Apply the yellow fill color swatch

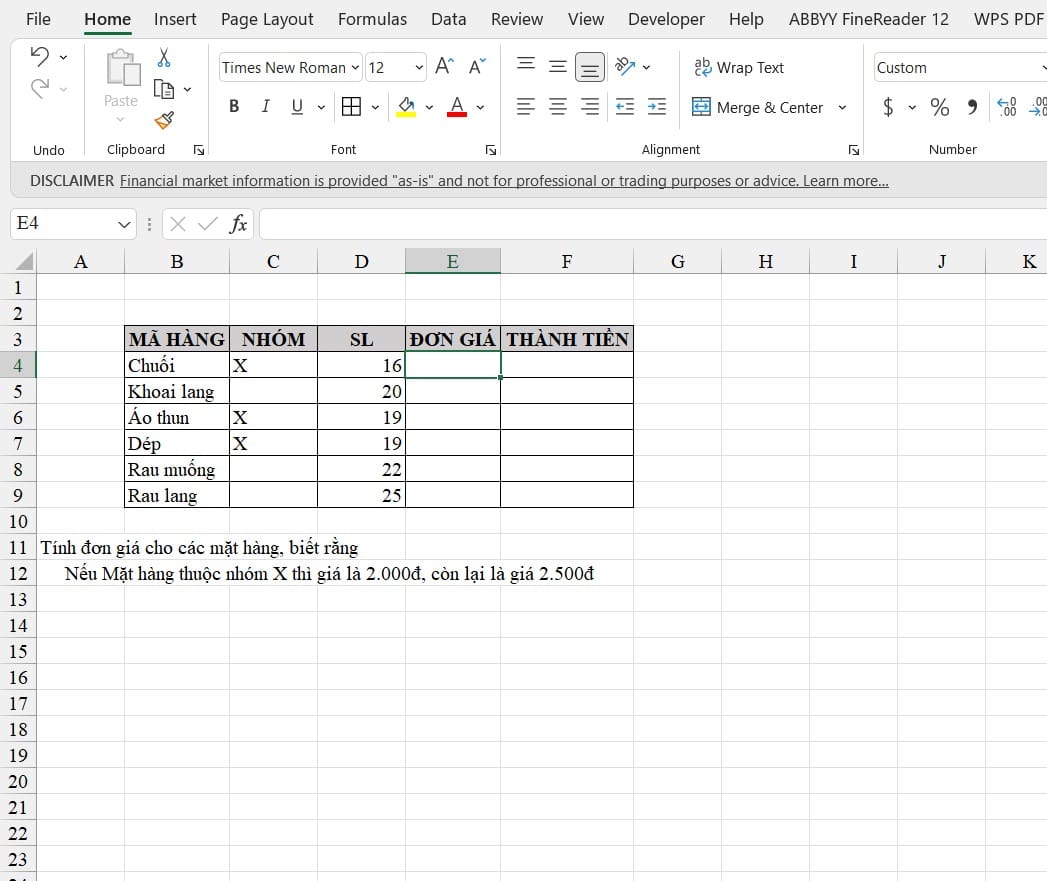pos(406,107)
